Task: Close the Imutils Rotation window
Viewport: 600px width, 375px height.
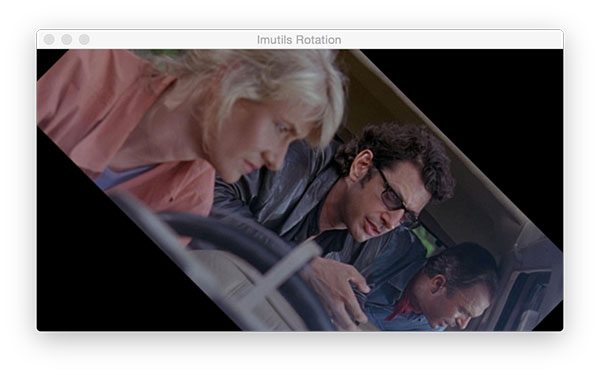Action: 49,39
